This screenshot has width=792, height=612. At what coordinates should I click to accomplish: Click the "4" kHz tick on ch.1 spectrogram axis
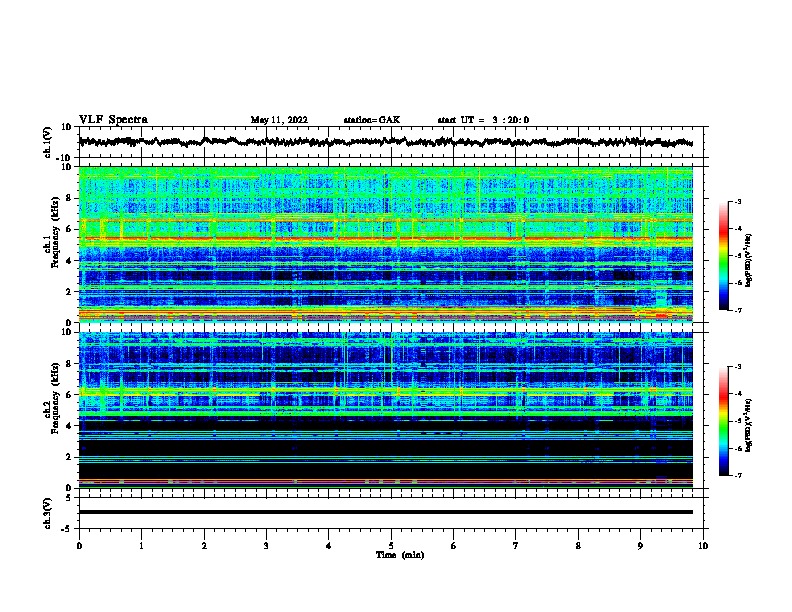click(69, 261)
